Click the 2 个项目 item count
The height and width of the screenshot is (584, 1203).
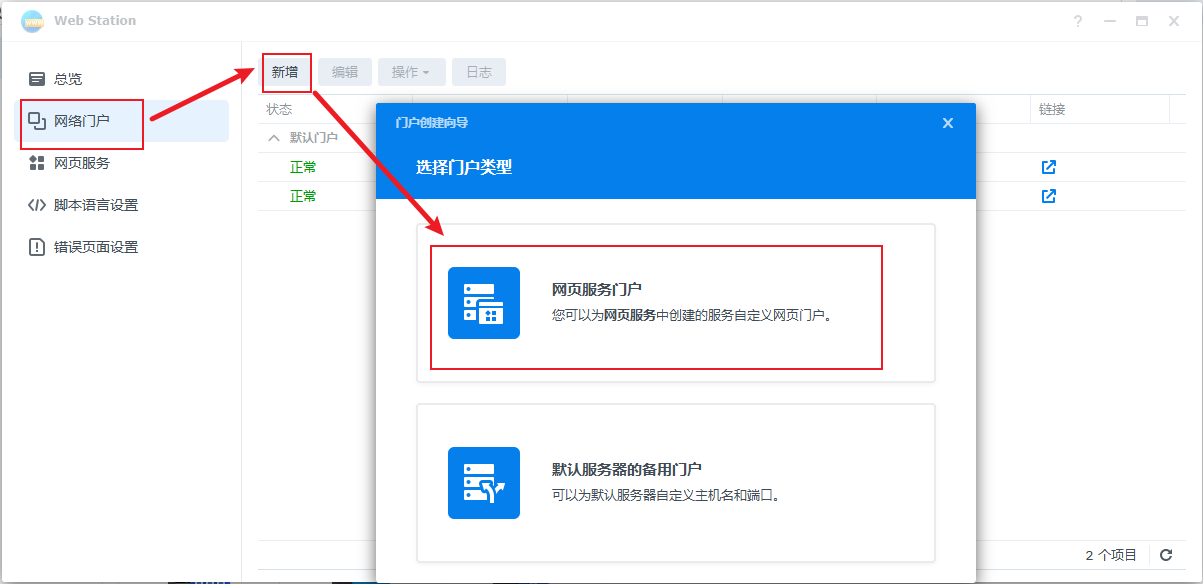coord(1111,555)
